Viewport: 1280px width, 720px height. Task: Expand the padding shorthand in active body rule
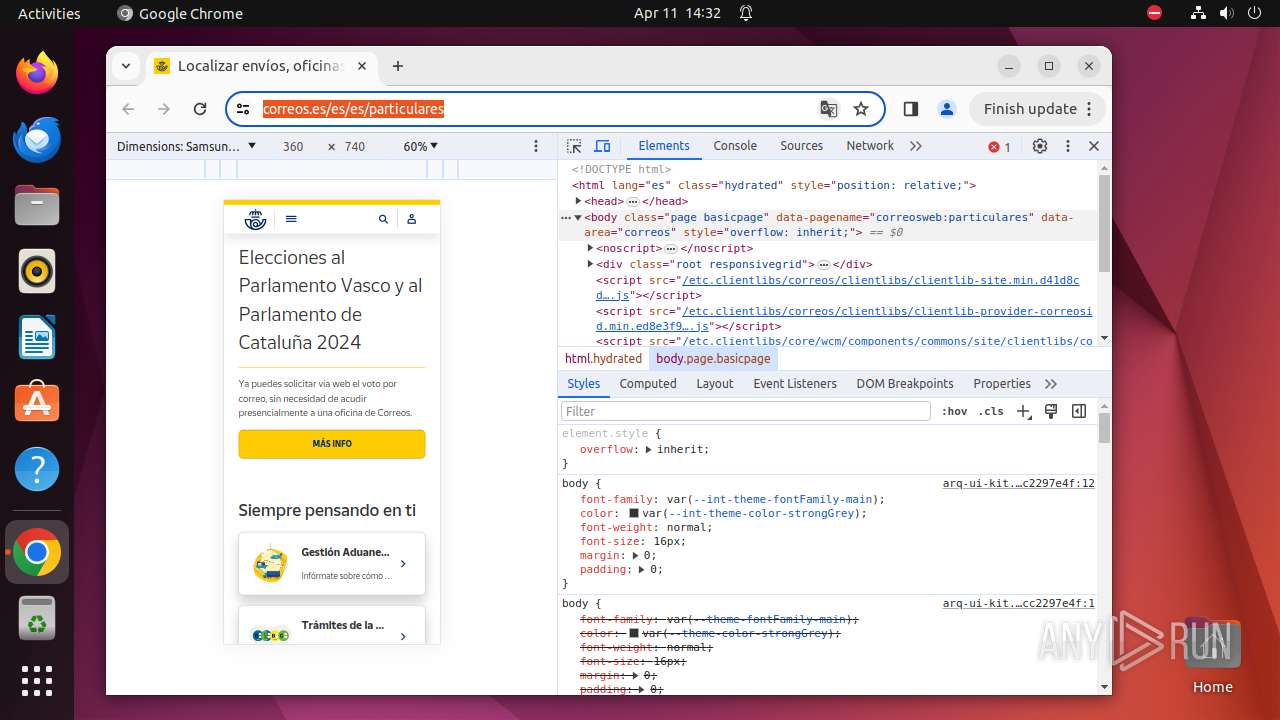click(x=642, y=569)
